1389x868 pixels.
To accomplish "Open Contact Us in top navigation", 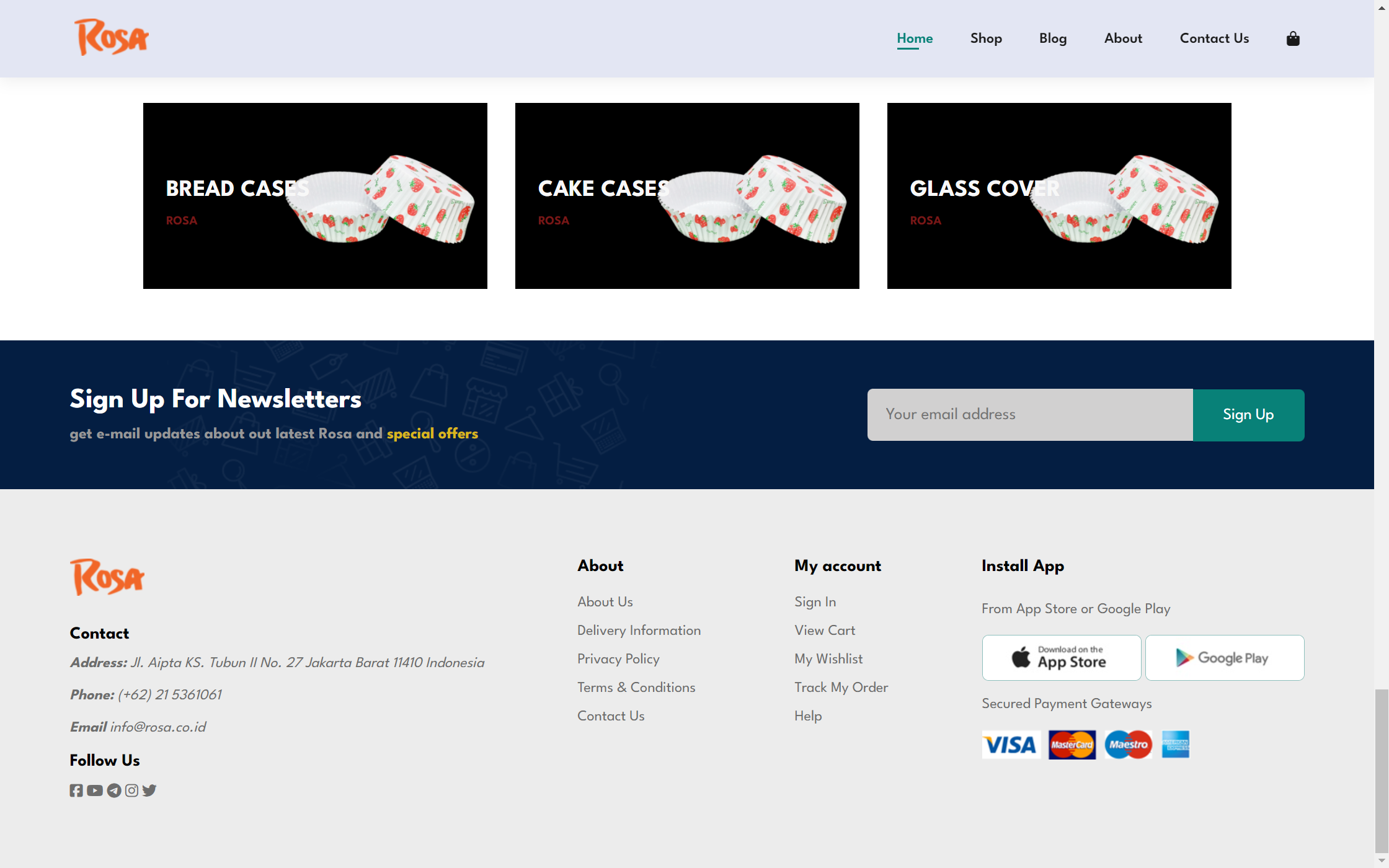I will pos(1214,38).
